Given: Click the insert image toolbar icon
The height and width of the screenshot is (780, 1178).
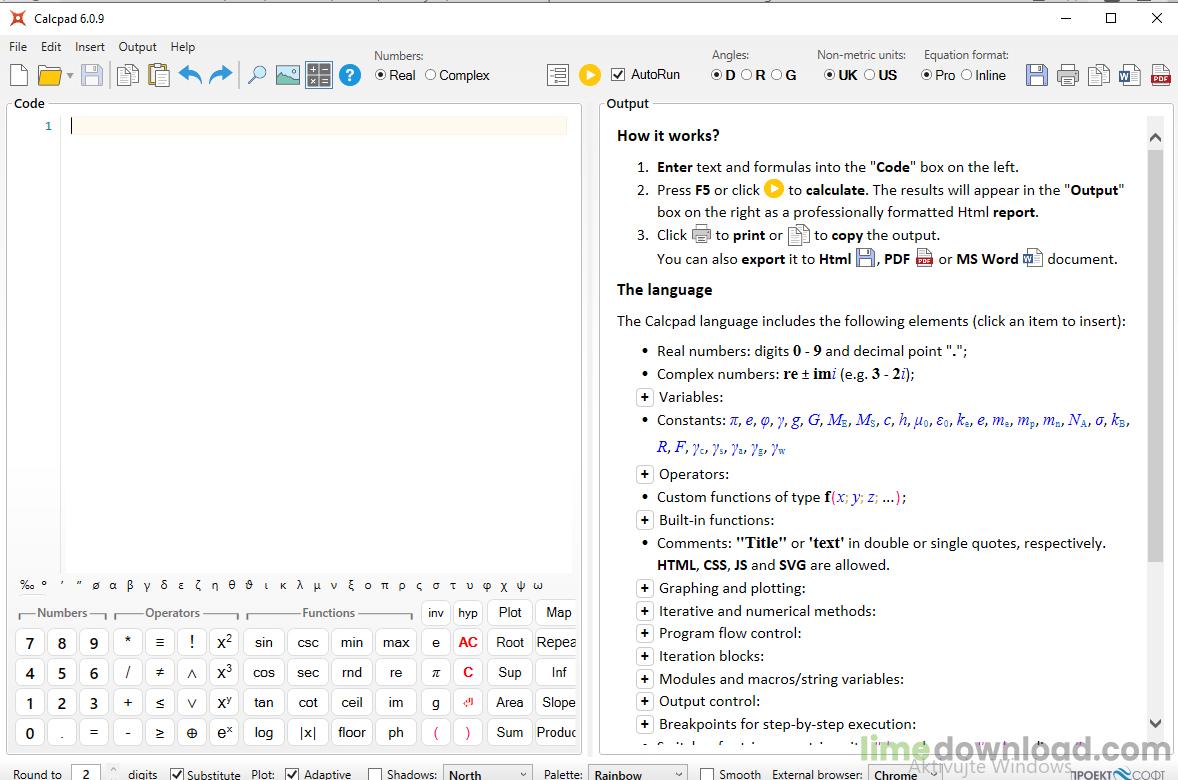Looking at the screenshot, I should (288, 75).
